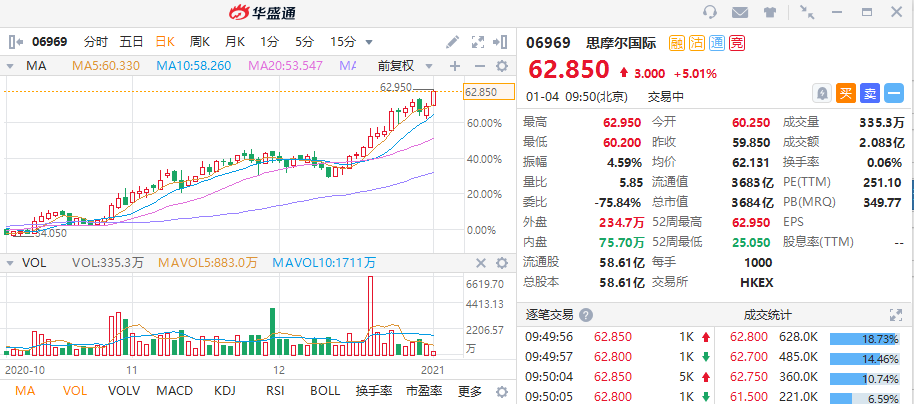914x404 pixels.
Task: Switch to 分时 chart
Action: (x=96, y=41)
